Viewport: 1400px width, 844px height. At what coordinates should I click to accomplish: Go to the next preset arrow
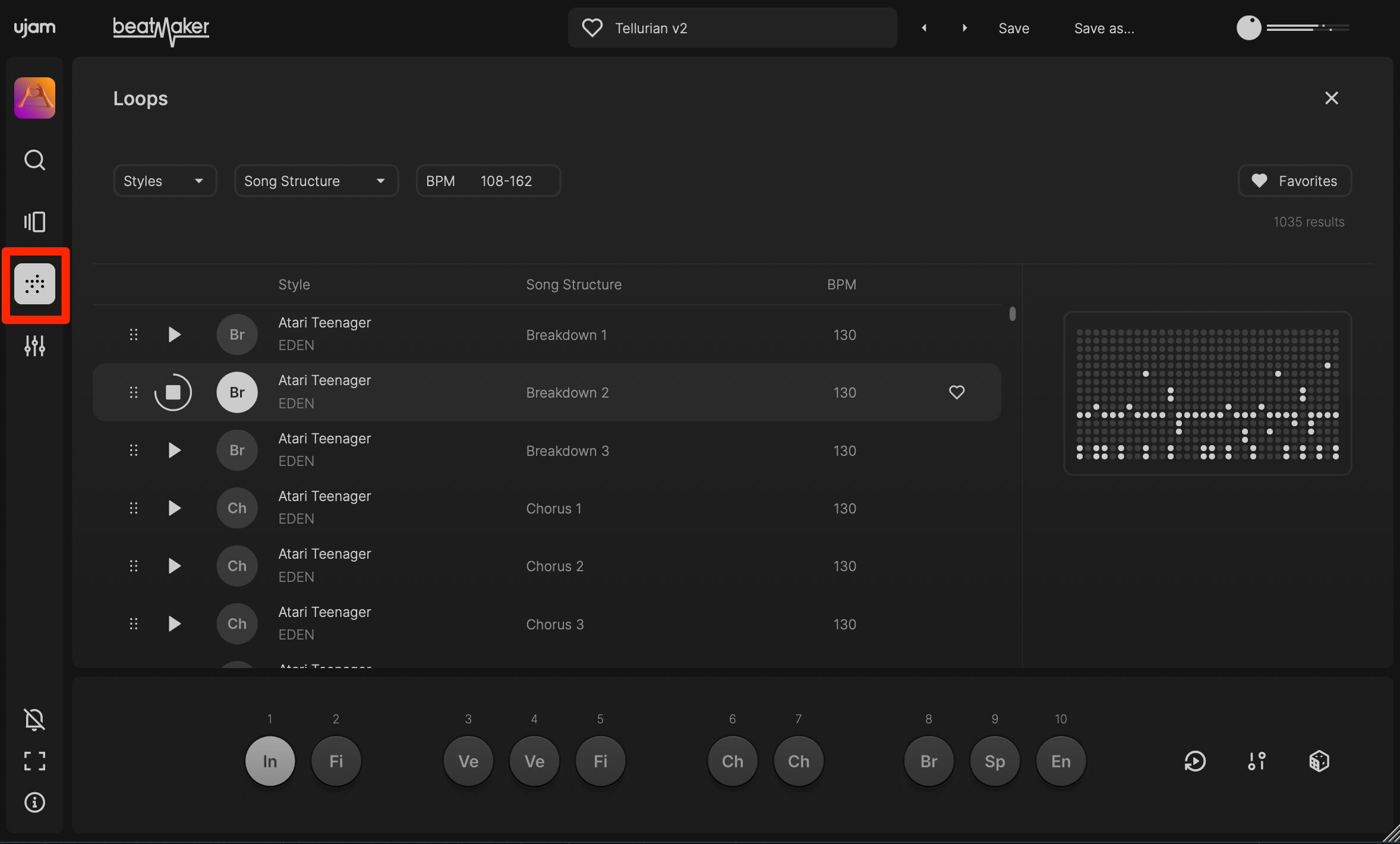coord(964,28)
